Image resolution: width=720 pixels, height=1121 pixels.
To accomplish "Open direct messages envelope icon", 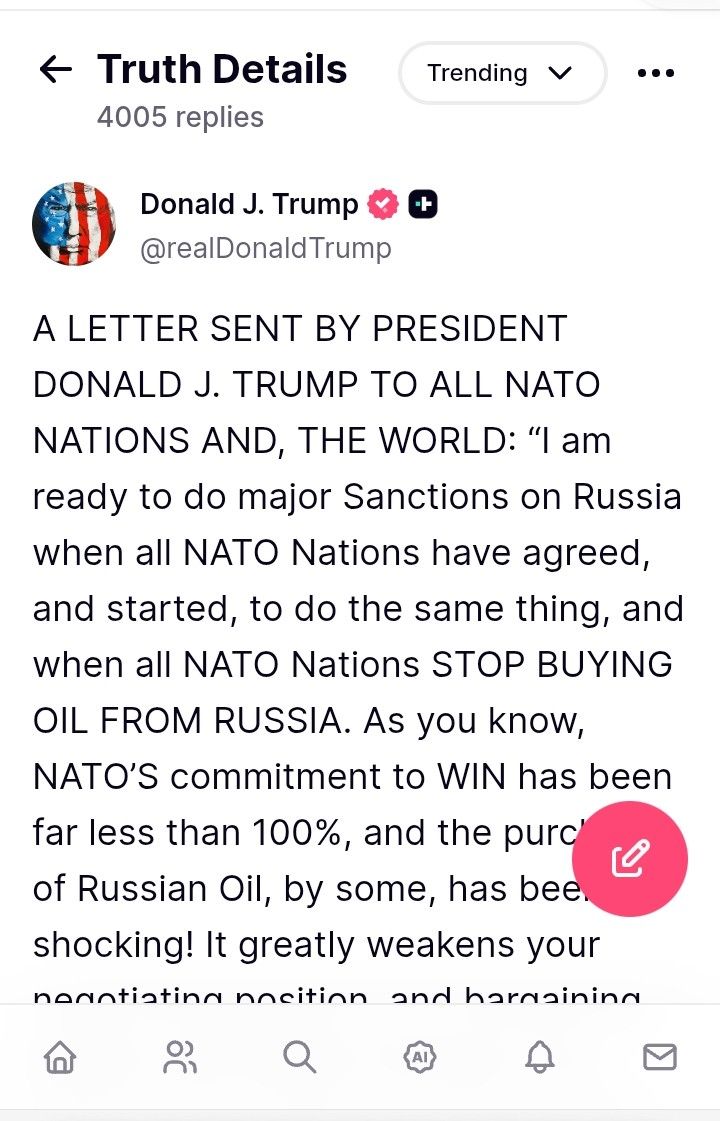I will (659, 1057).
